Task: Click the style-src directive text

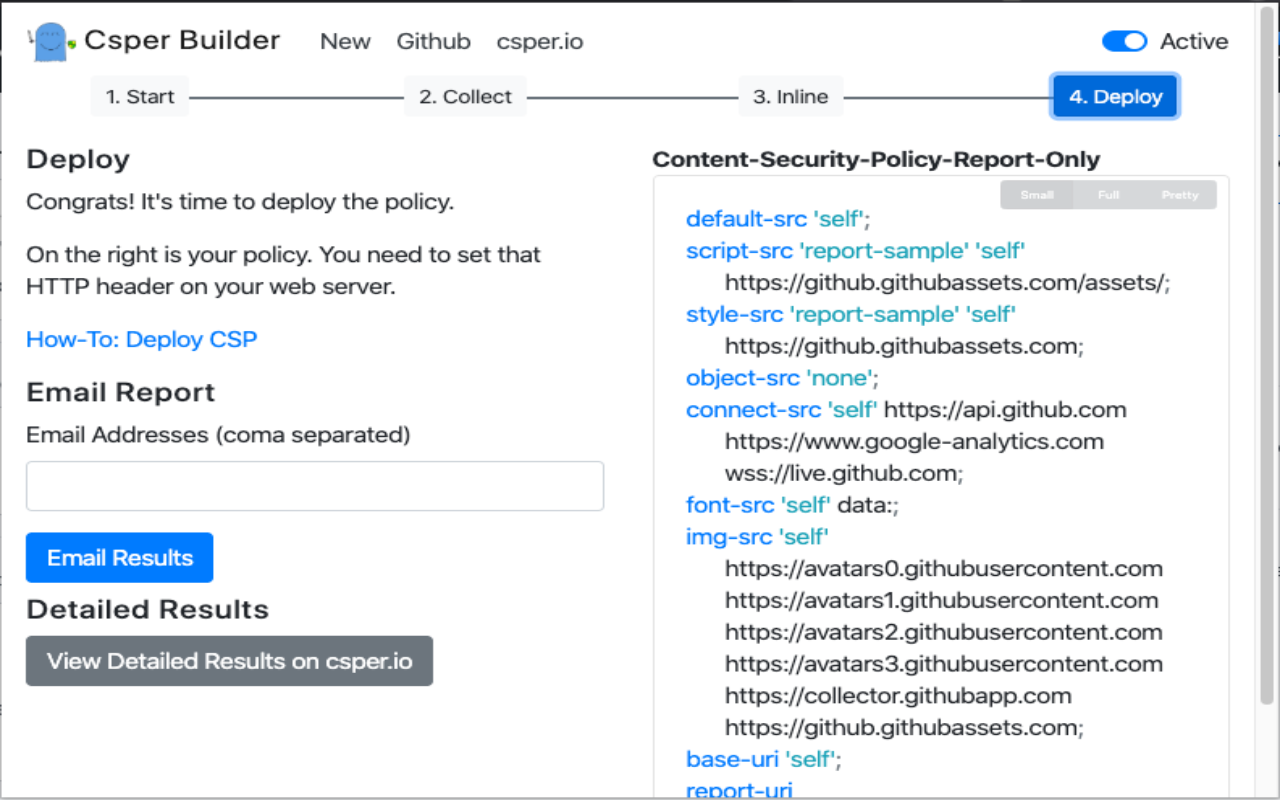Action: coord(734,314)
